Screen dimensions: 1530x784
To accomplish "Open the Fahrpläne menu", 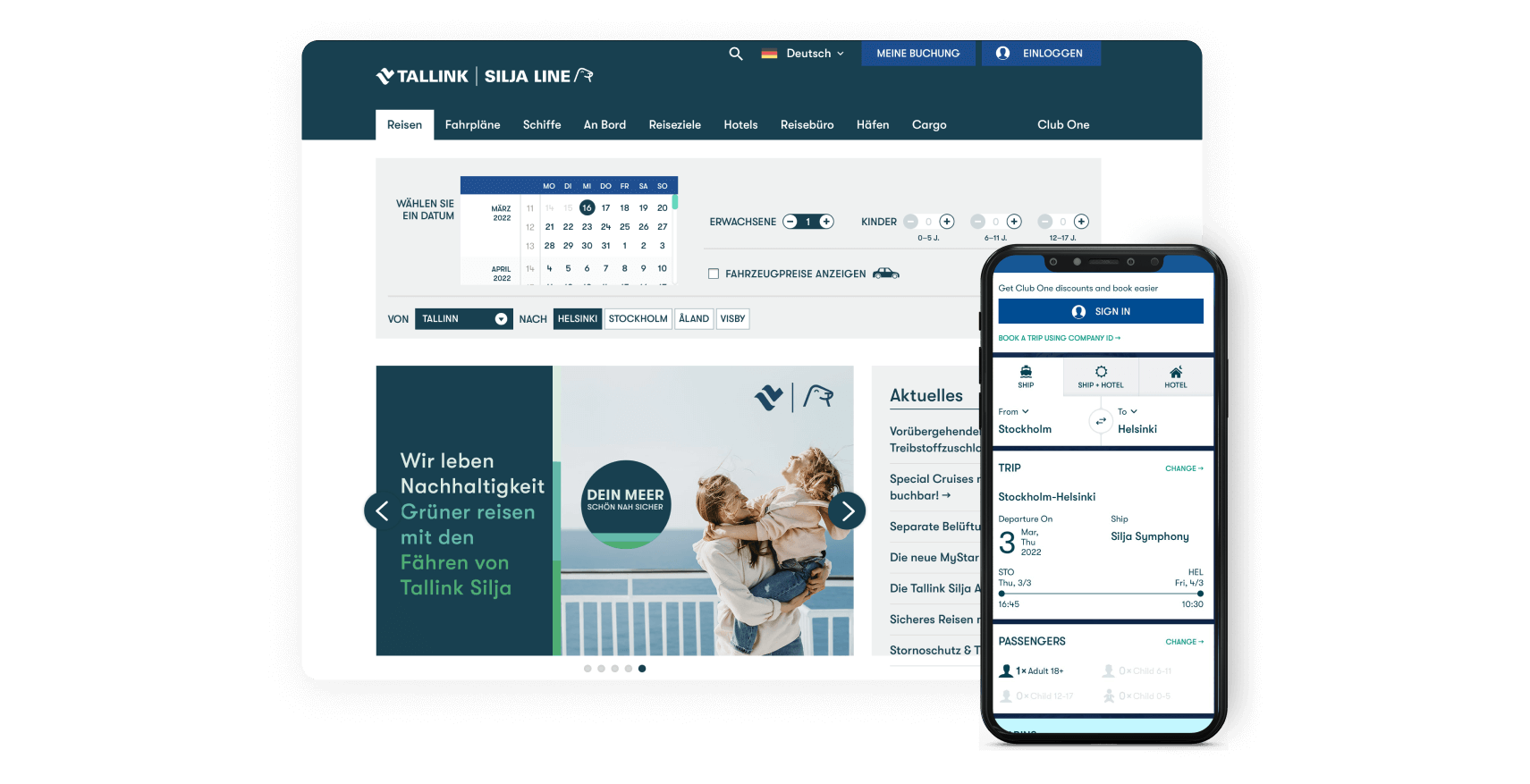I will pyautogui.click(x=472, y=125).
